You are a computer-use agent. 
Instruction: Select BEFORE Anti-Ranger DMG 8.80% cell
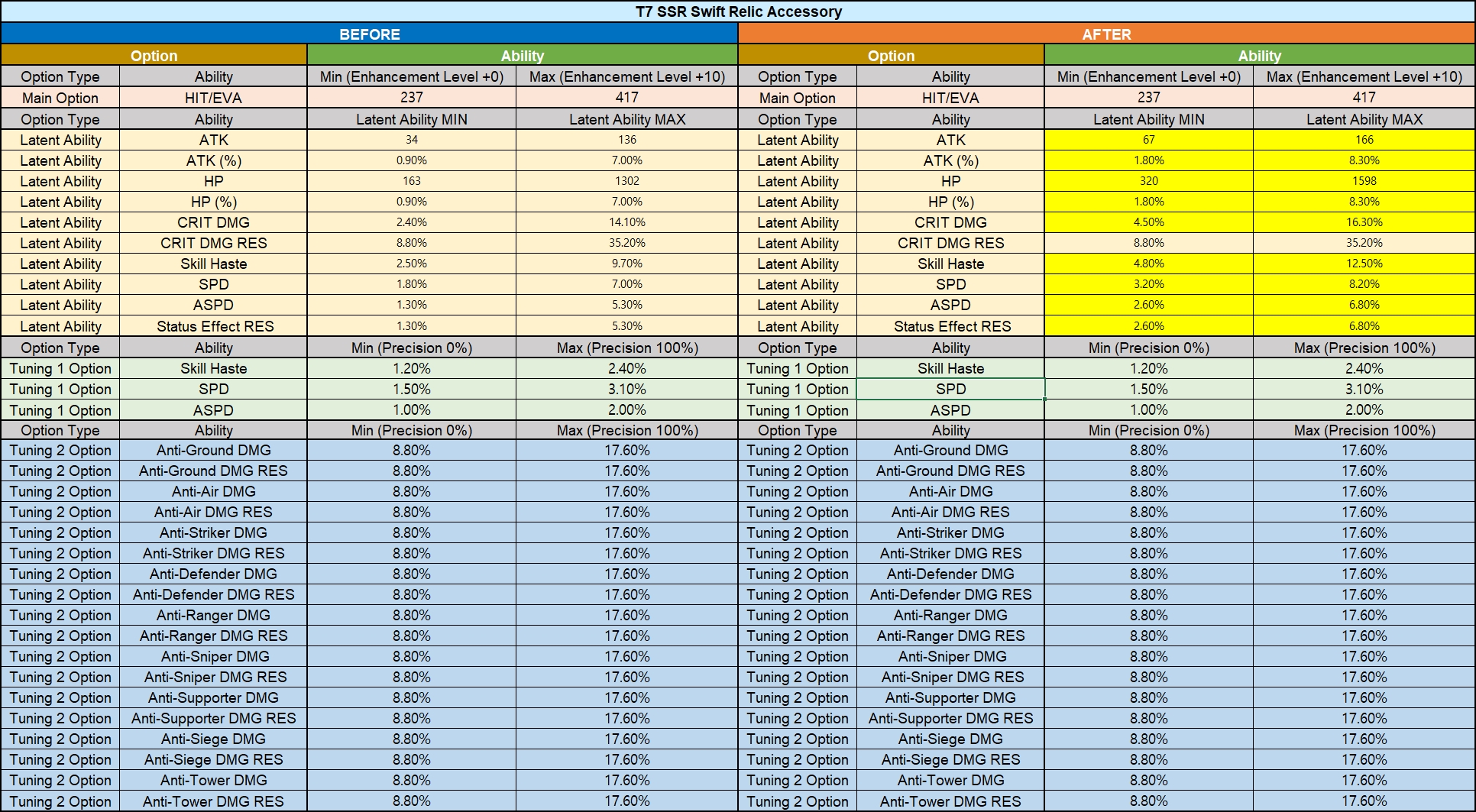click(x=412, y=615)
